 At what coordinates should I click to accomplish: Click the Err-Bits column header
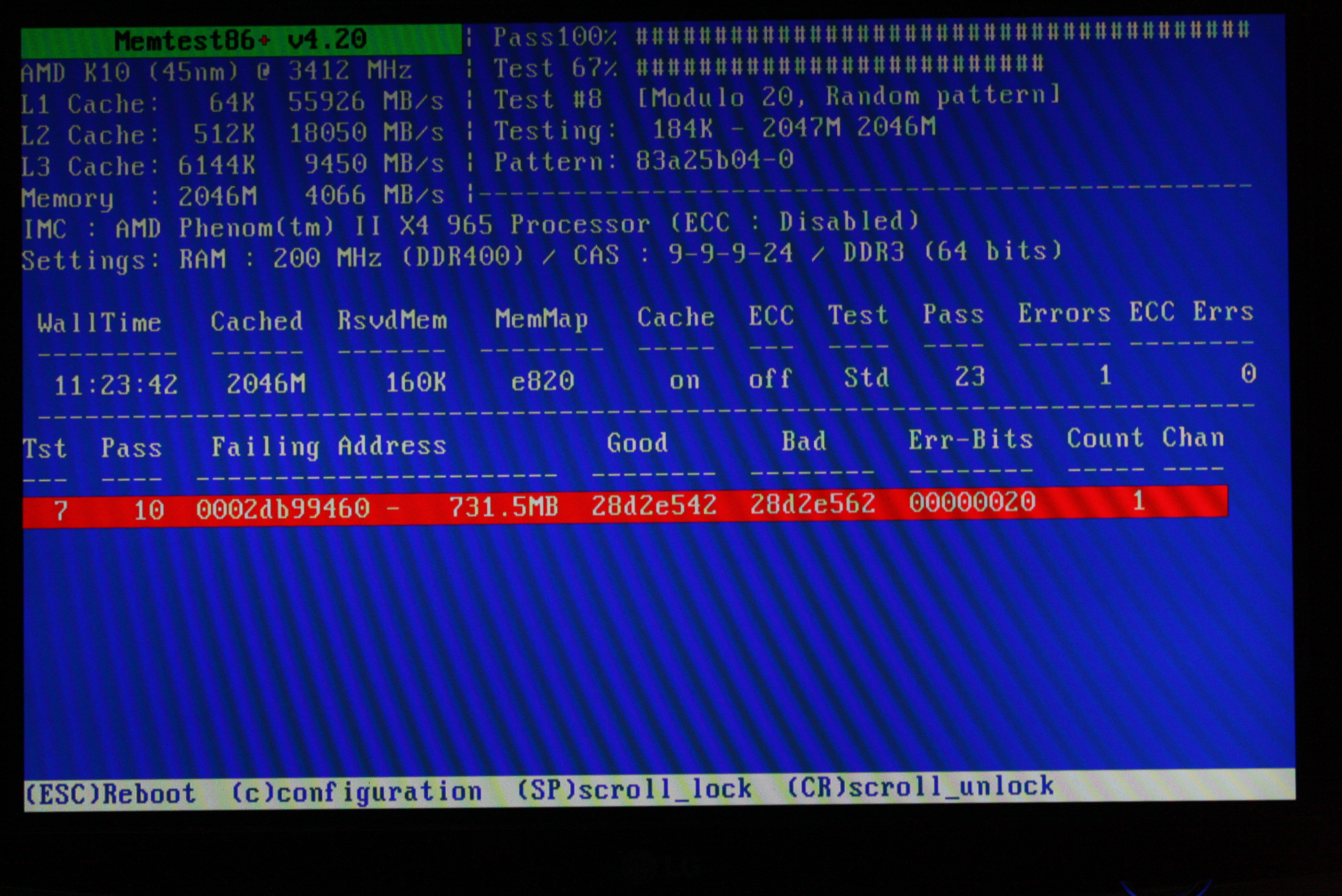tap(971, 439)
